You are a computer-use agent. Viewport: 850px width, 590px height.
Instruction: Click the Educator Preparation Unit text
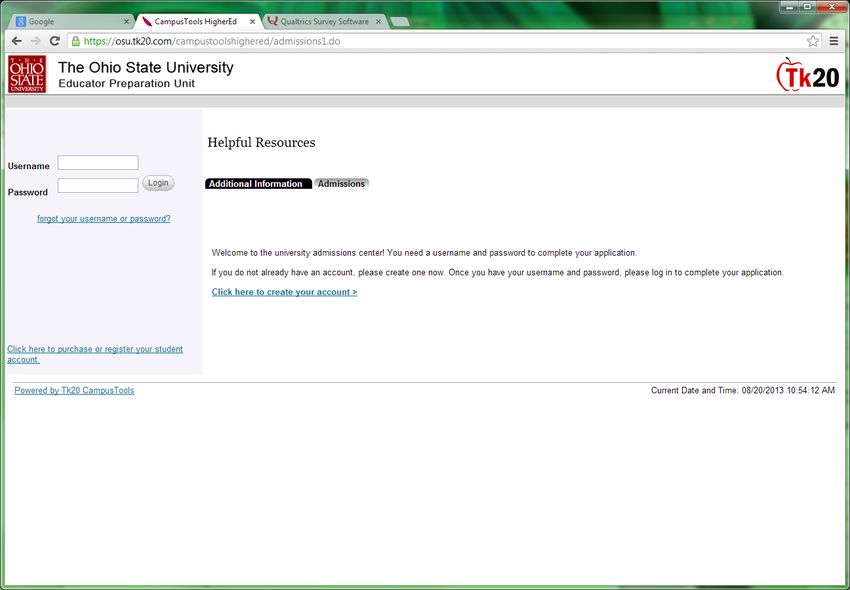click(x=126, y=84)
